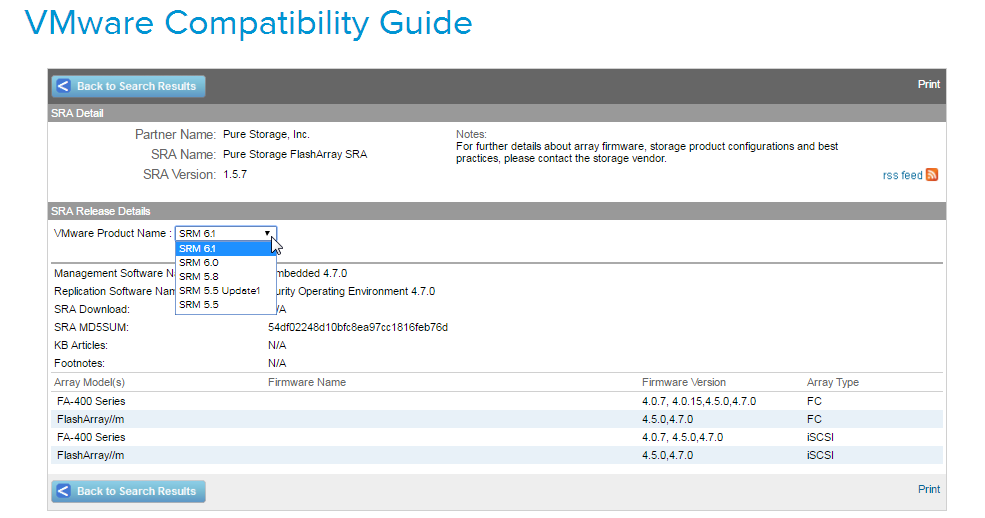Pick SRM 5.5 from the dropdown options
This screenshot has height=518, width=985.
(x=225, y=305)
